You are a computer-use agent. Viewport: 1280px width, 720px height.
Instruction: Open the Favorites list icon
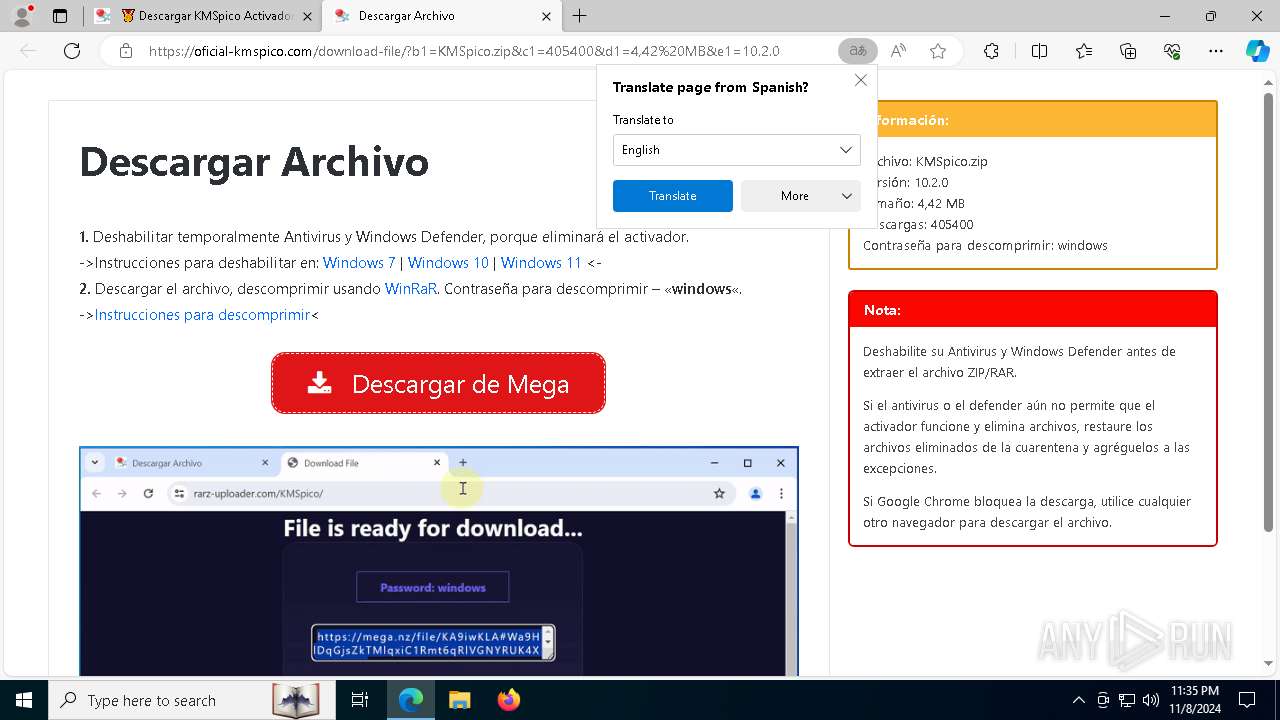pos(1084,51)
